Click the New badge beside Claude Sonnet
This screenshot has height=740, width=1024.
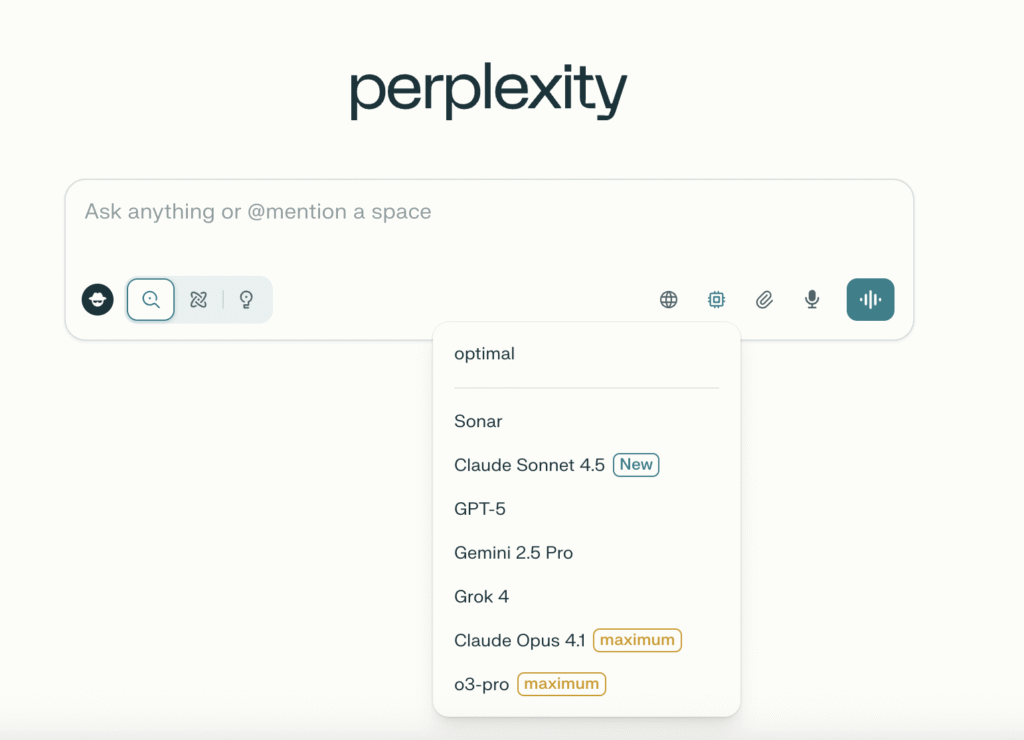tap(636, 465)
